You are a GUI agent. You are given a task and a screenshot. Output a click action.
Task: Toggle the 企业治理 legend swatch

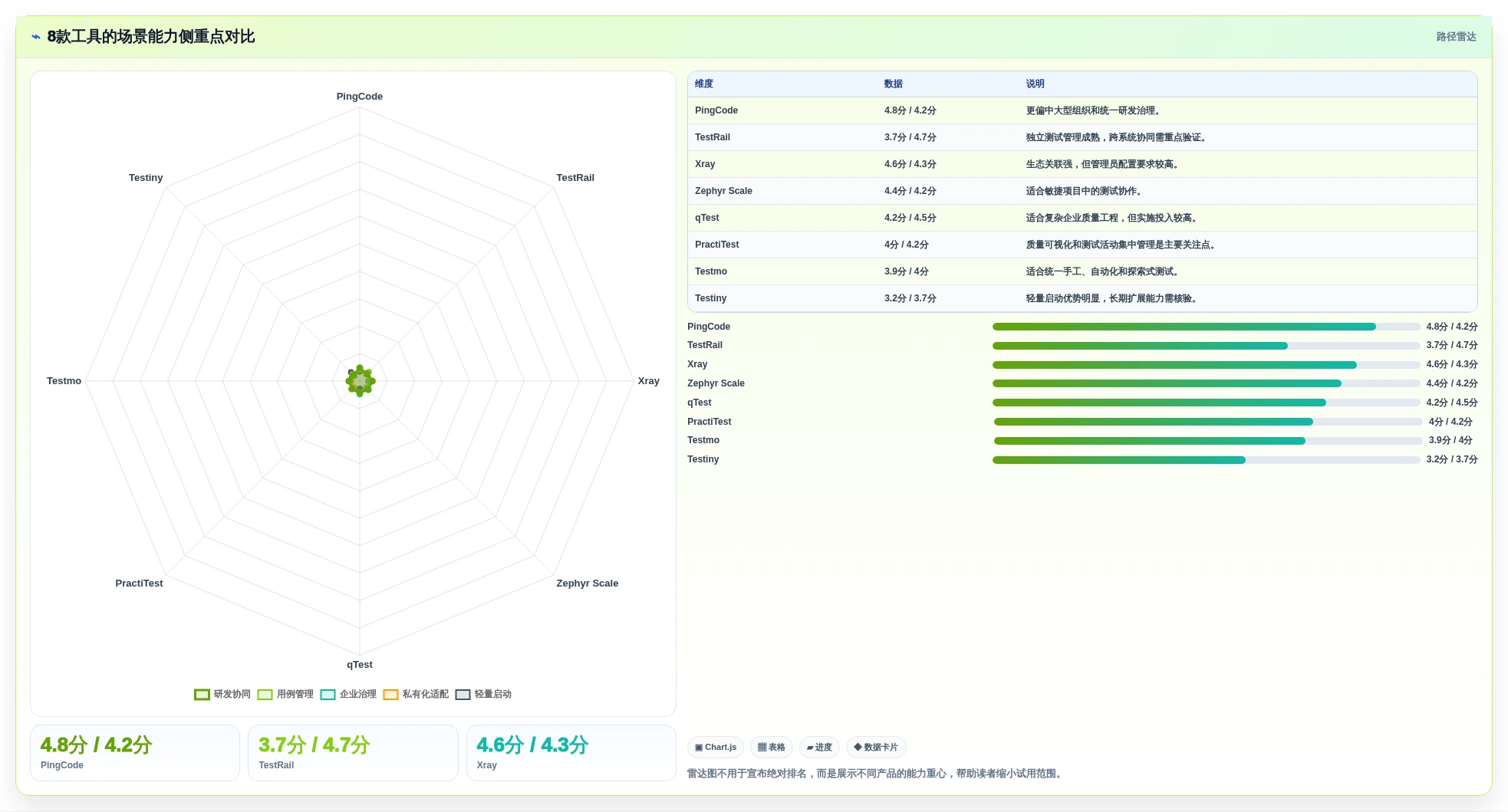pos(328,695)
